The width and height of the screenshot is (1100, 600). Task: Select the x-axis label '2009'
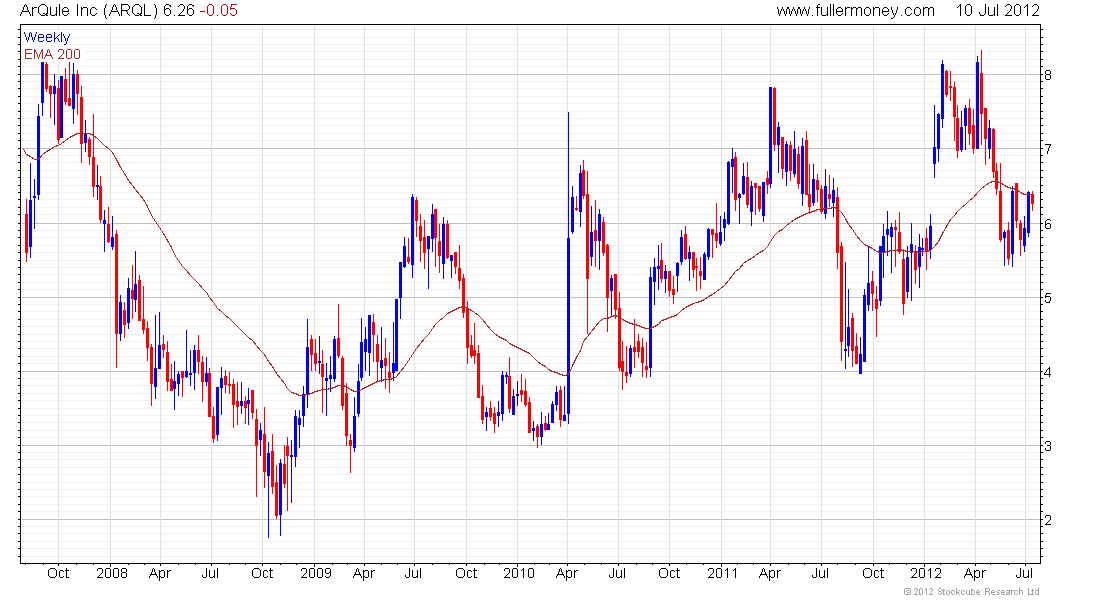316,573
